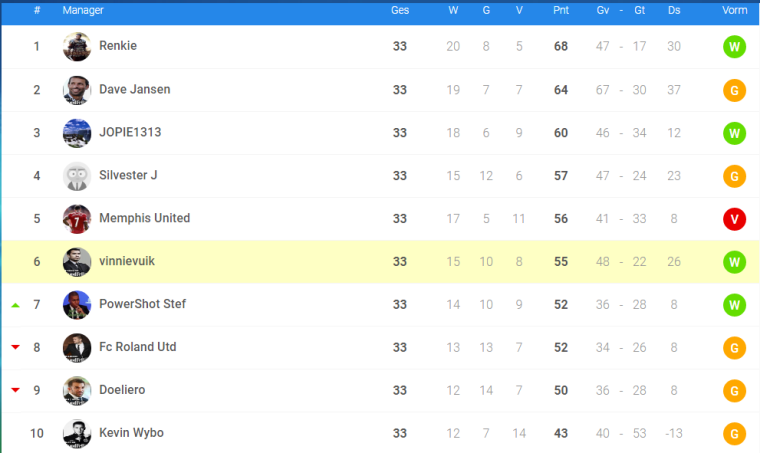Click the red V form badge for Memphis United

tap(734, 219)
